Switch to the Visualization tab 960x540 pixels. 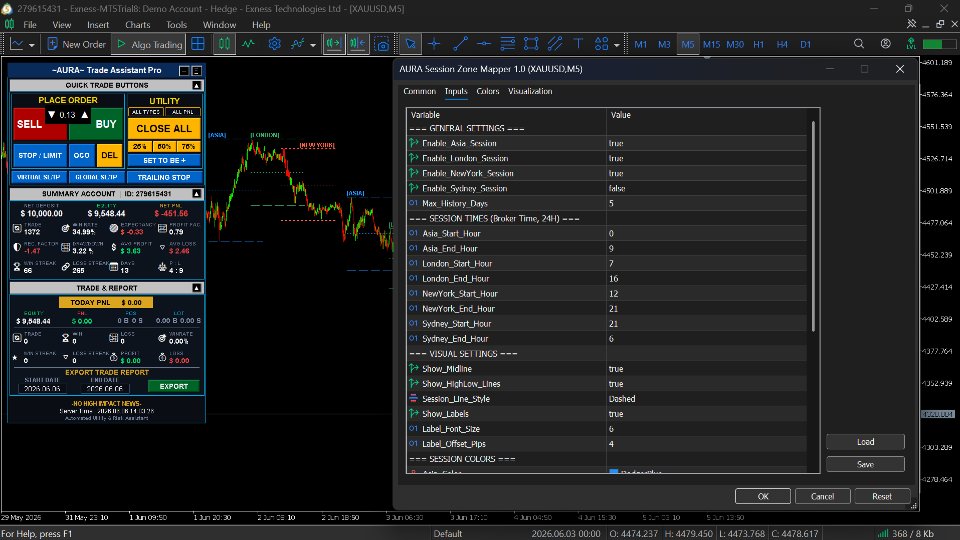click(x=530, y=91)
